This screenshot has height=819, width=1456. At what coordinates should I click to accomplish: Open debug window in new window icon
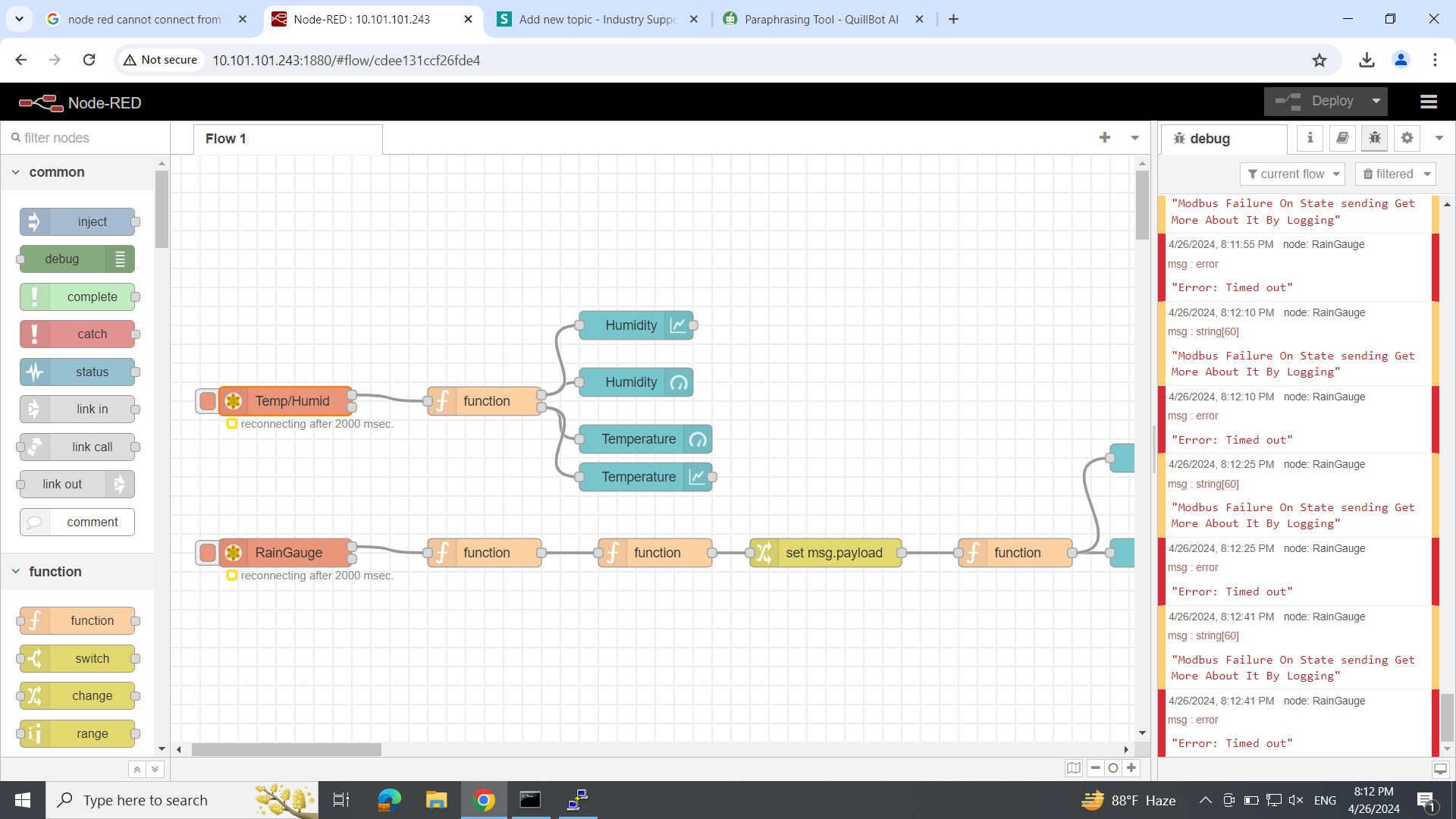point(1440,769)
